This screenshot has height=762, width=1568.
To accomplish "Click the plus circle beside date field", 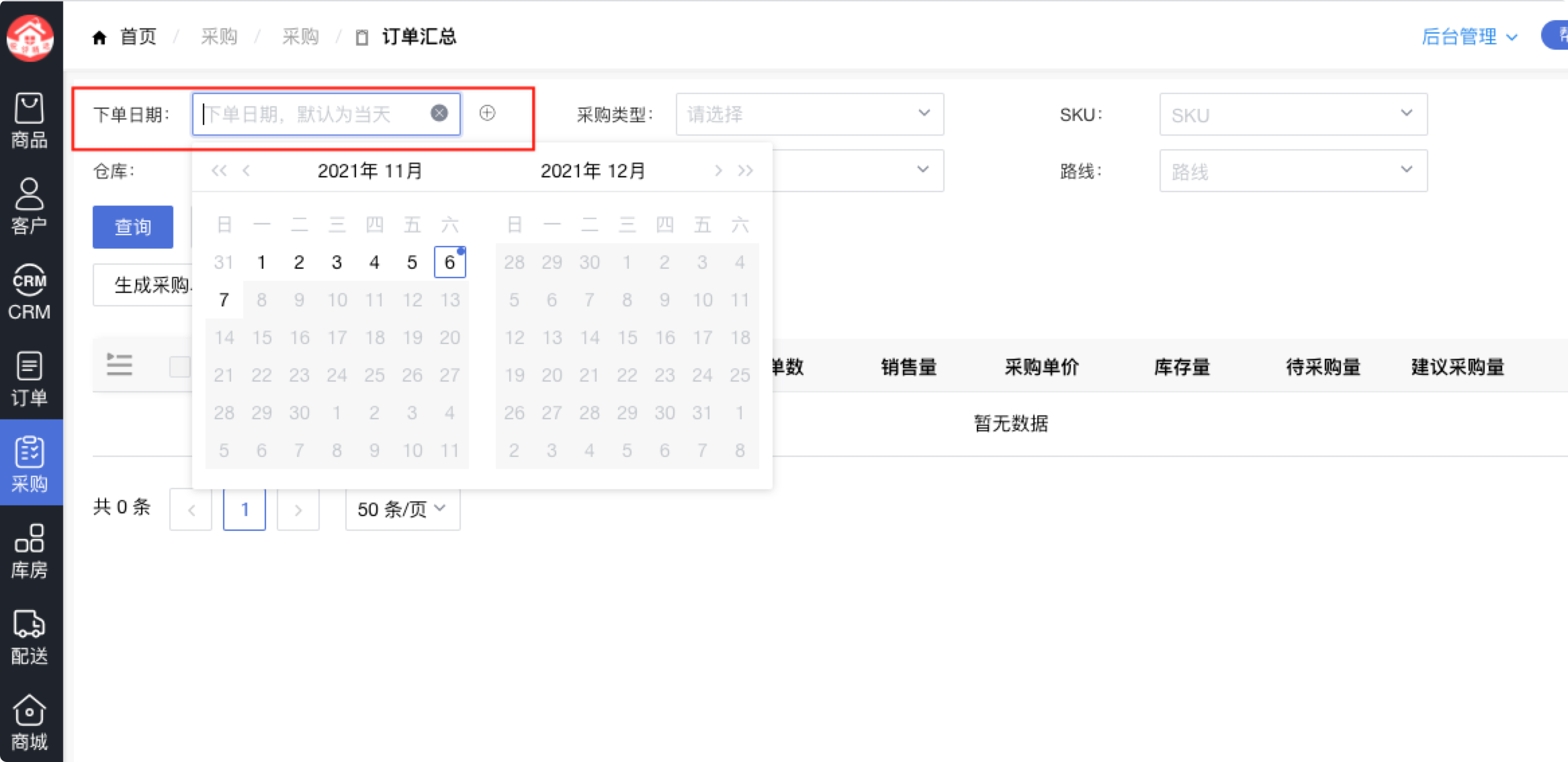I will (x=488, y=113).
